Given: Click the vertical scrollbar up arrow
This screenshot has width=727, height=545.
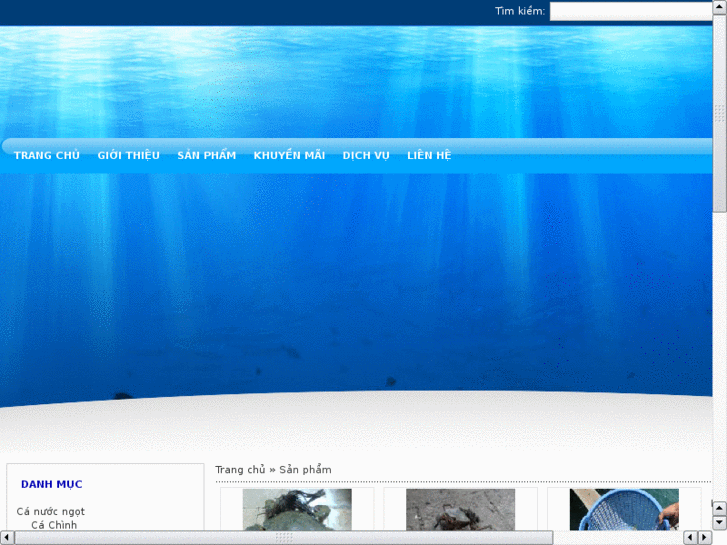Looking at the screenshot, I should [x=720, y=7].
